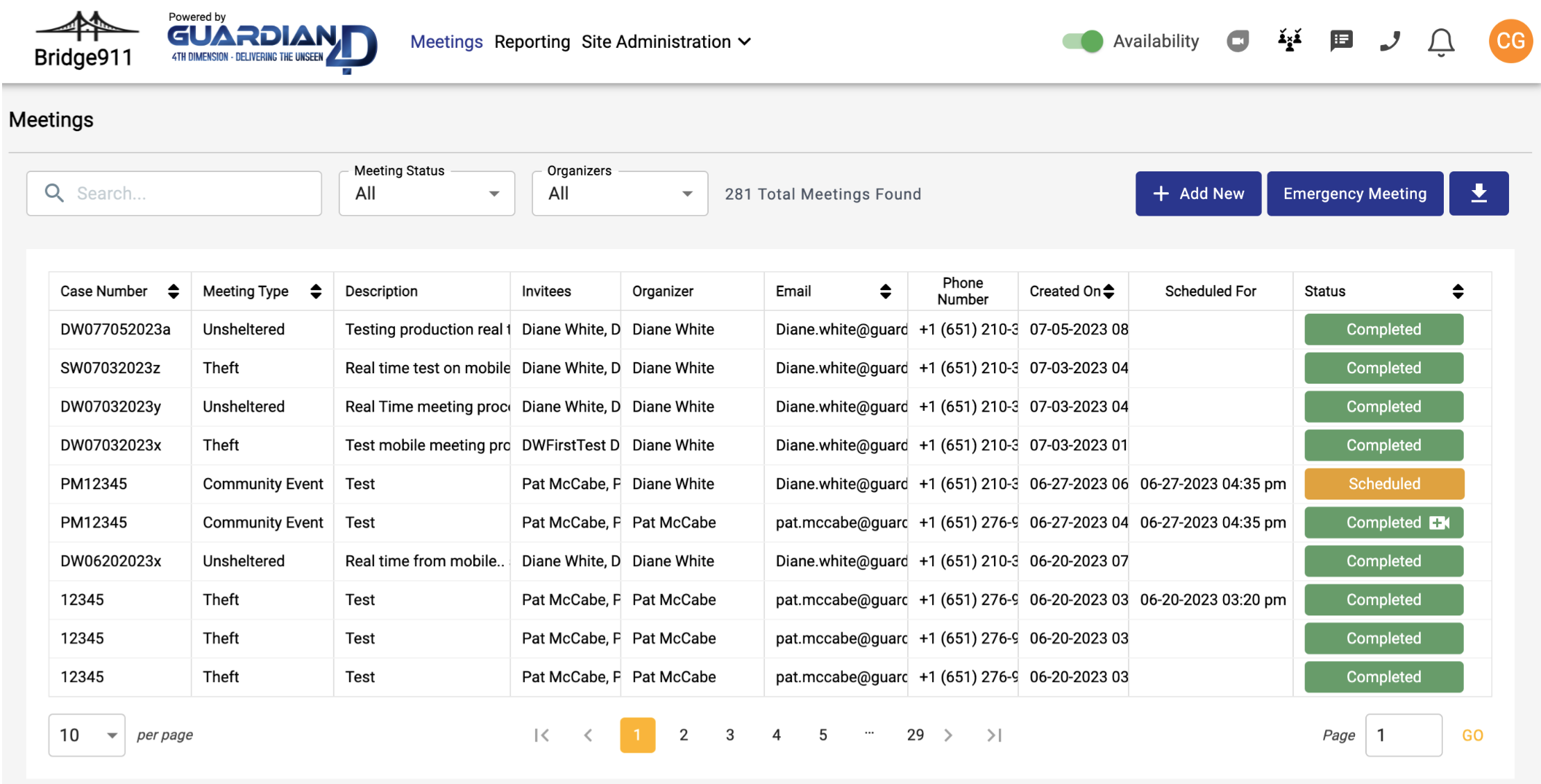Viewport: 1541px width, 784px height.
Task: Click case number DW07032023y
Action: coord(111,407)
